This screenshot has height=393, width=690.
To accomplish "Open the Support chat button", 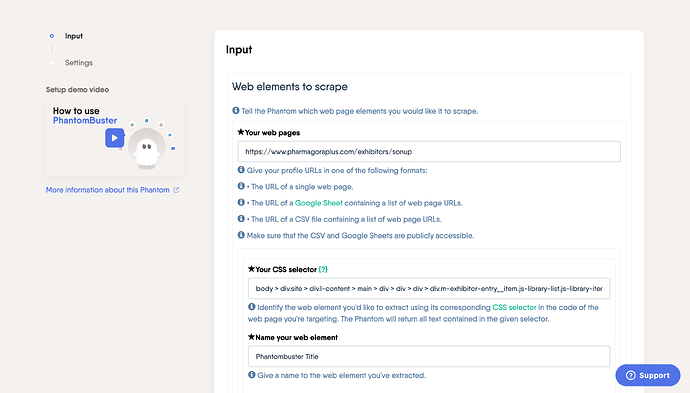I will (648, 375).
